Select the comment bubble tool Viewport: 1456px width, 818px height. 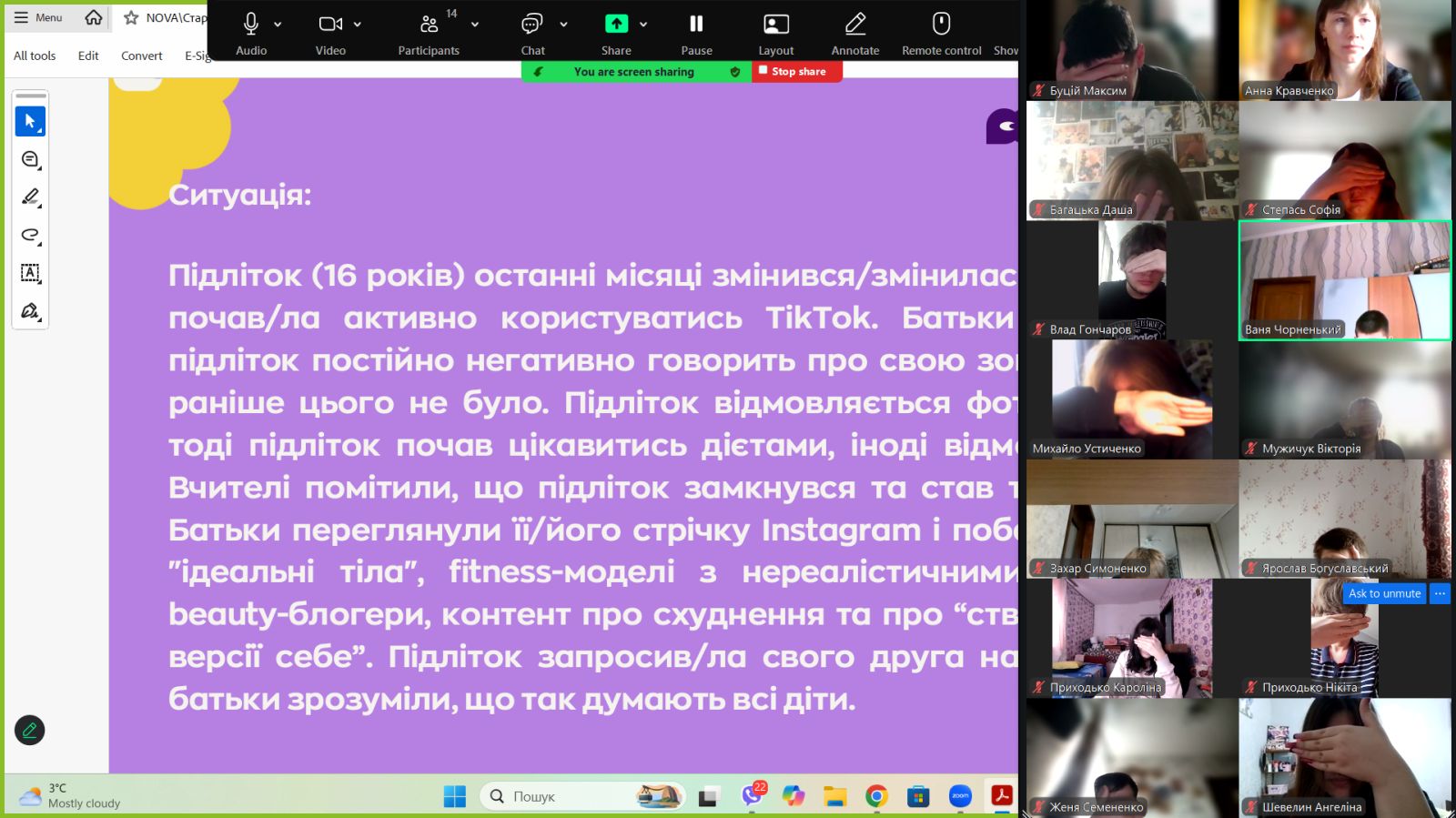[30, 159]
